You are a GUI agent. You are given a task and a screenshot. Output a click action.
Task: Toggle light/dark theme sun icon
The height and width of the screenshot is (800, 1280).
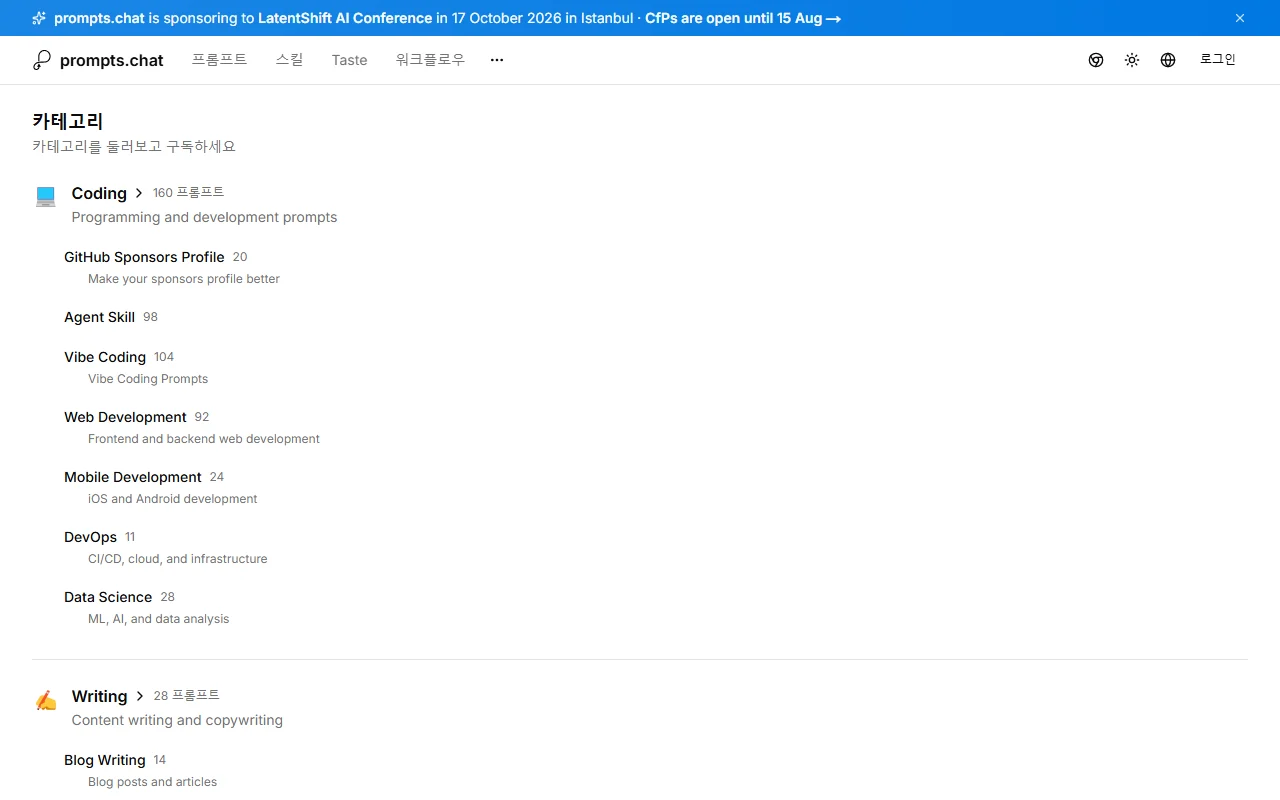1132,60
